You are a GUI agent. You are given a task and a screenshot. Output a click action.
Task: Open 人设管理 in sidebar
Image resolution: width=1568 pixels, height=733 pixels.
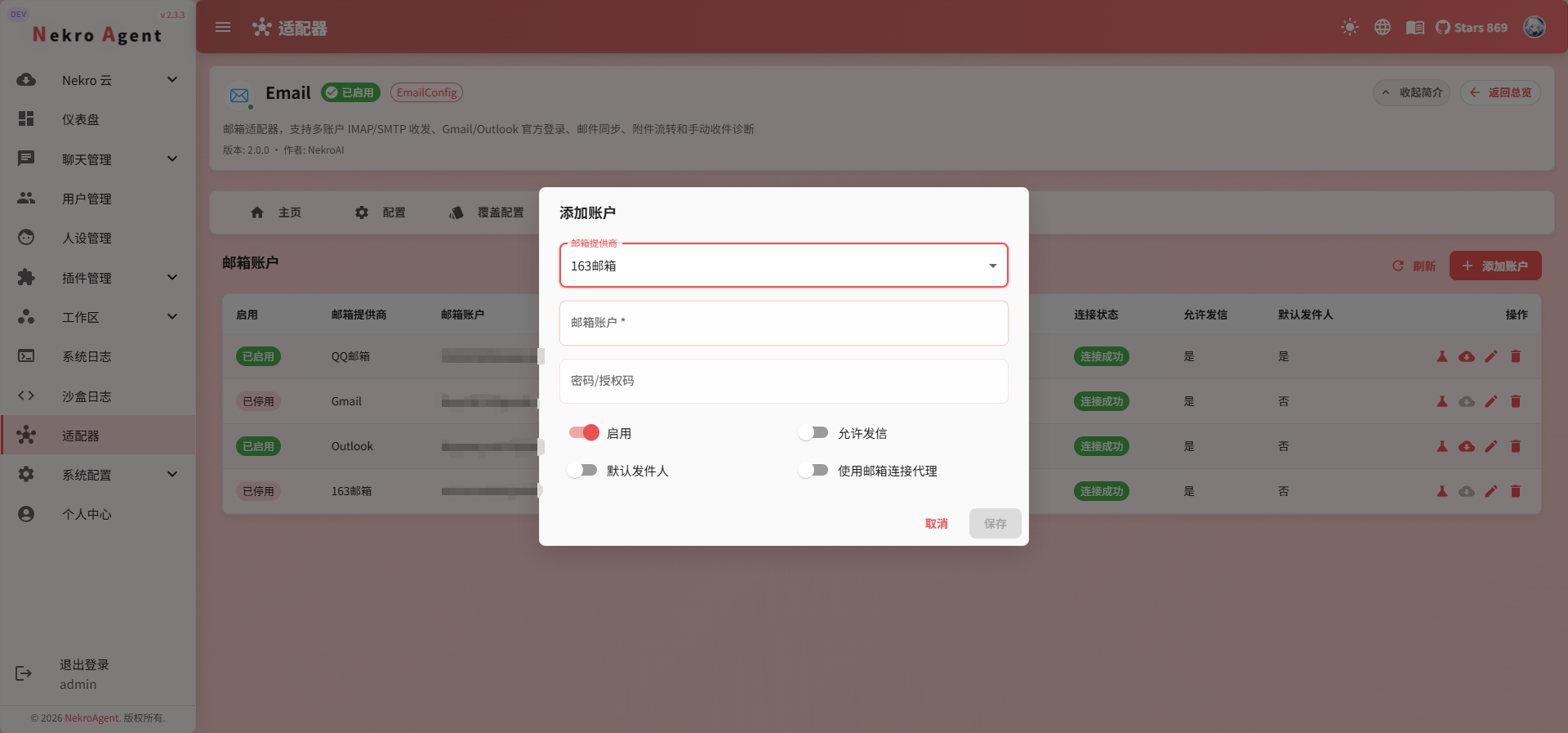98,238
